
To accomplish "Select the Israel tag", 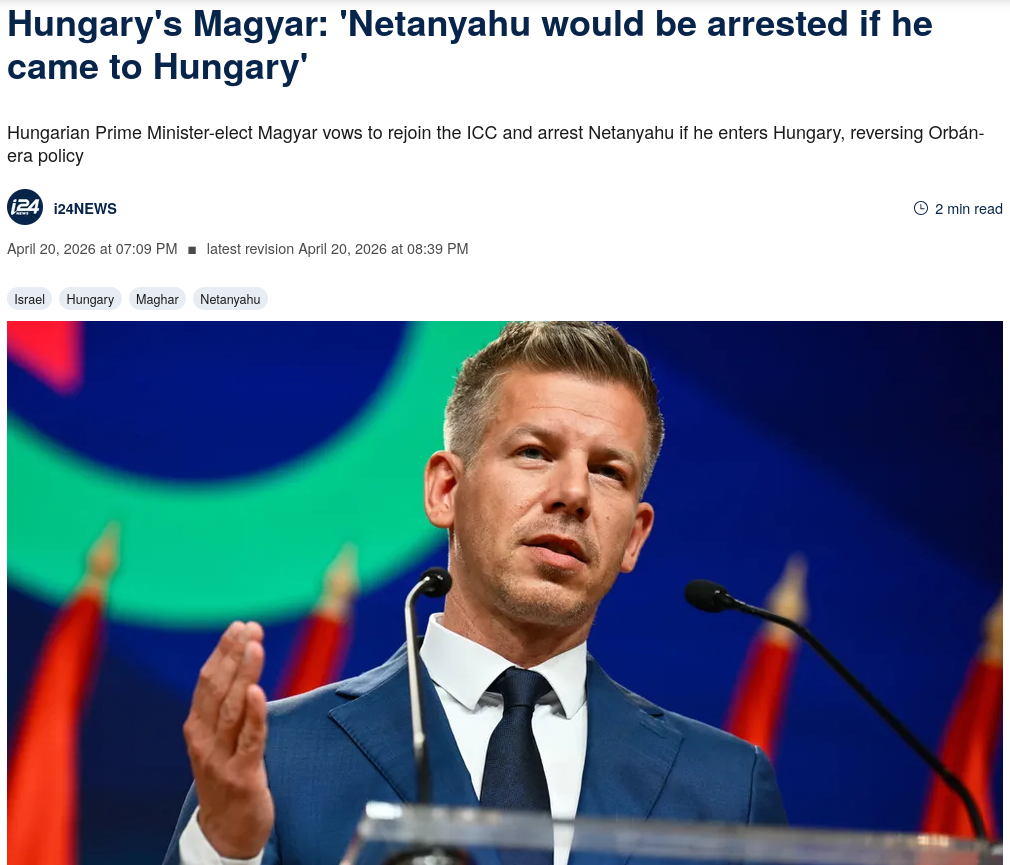I will point(30,299).
